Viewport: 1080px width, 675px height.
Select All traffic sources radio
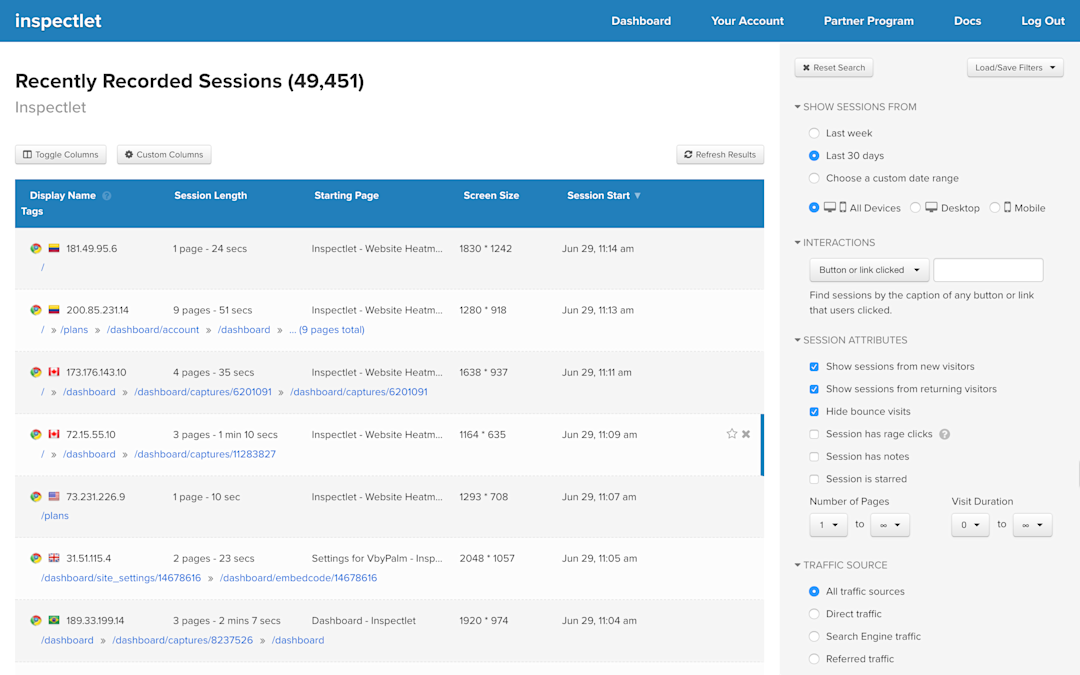pos(814,591)
